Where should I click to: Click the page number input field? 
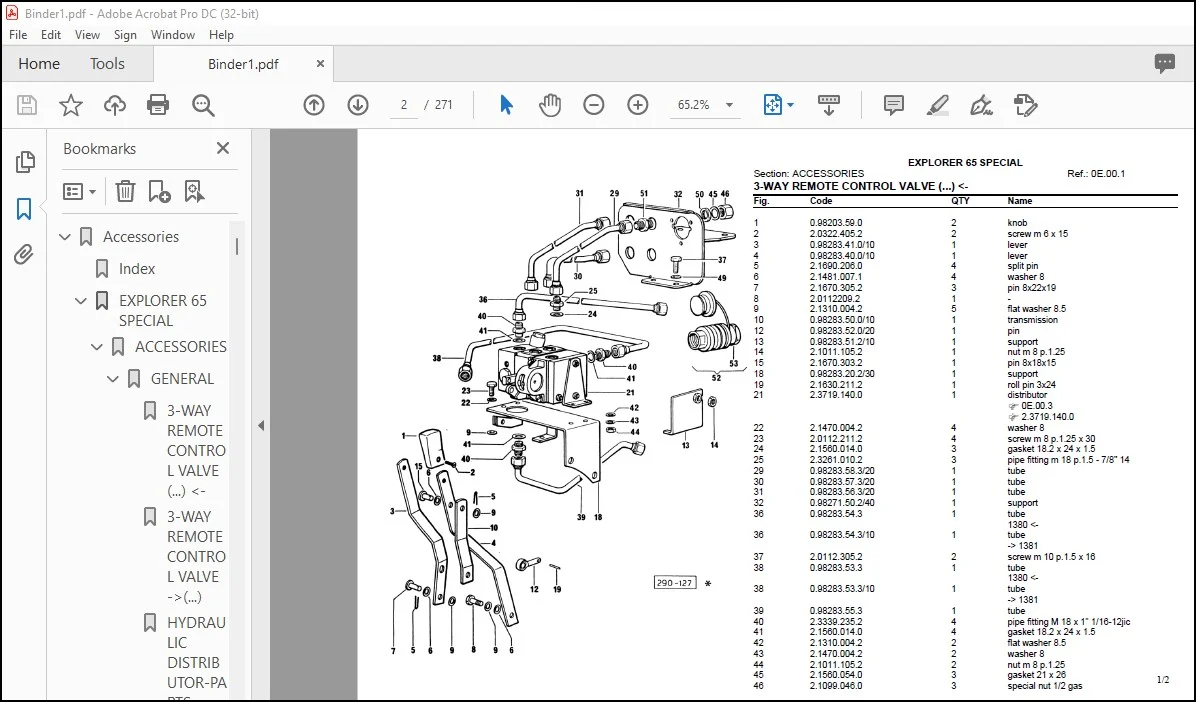tap(403, 105)
